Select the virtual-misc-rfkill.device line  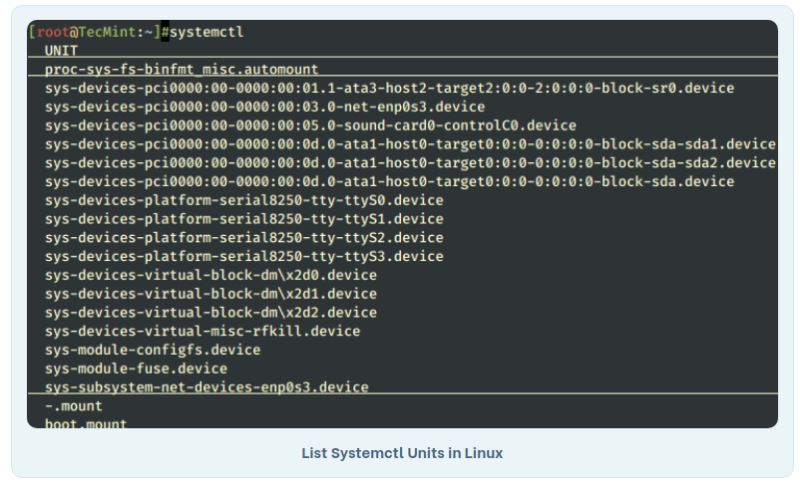(x=202, y=331)
